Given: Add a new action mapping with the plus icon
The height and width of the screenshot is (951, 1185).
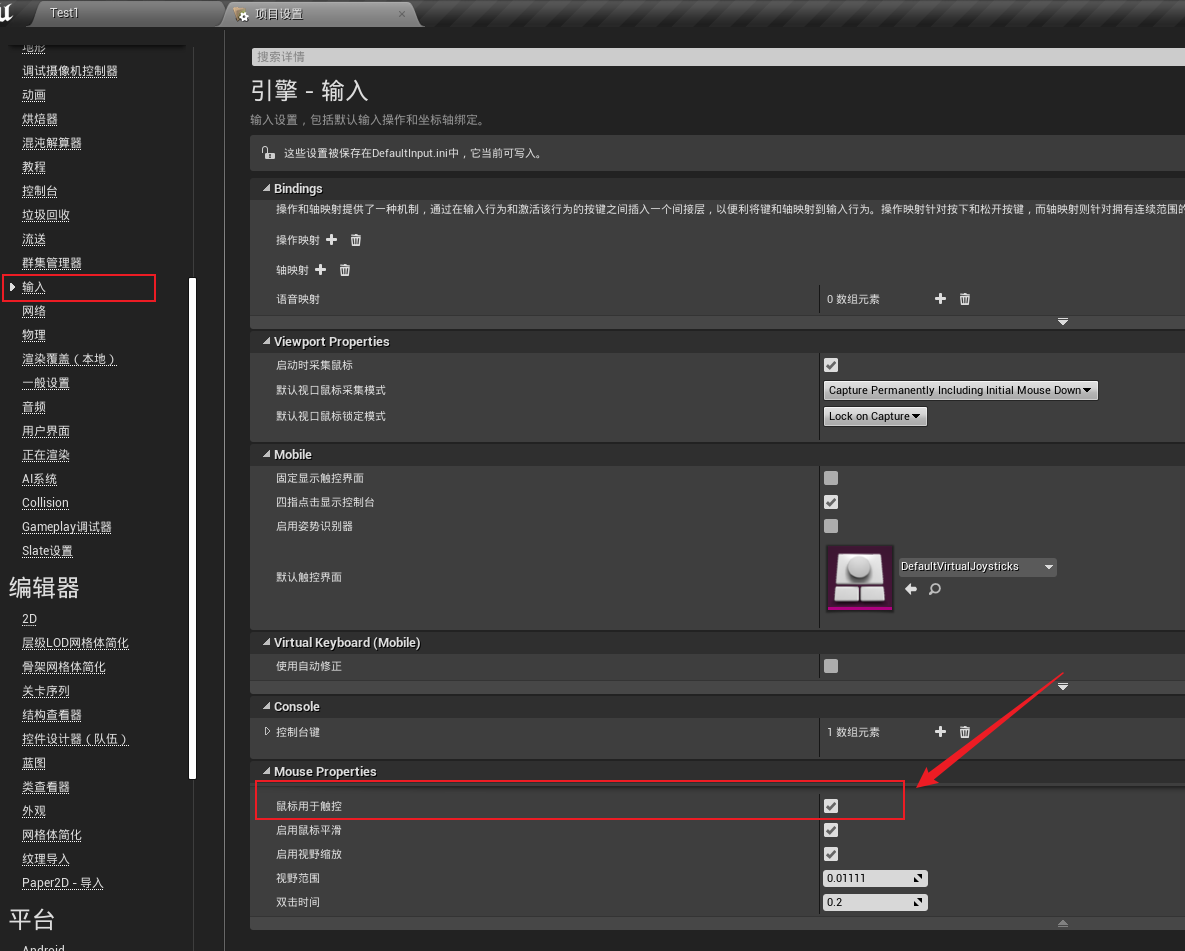Looking at the screenshot, I should pos(333,239).
